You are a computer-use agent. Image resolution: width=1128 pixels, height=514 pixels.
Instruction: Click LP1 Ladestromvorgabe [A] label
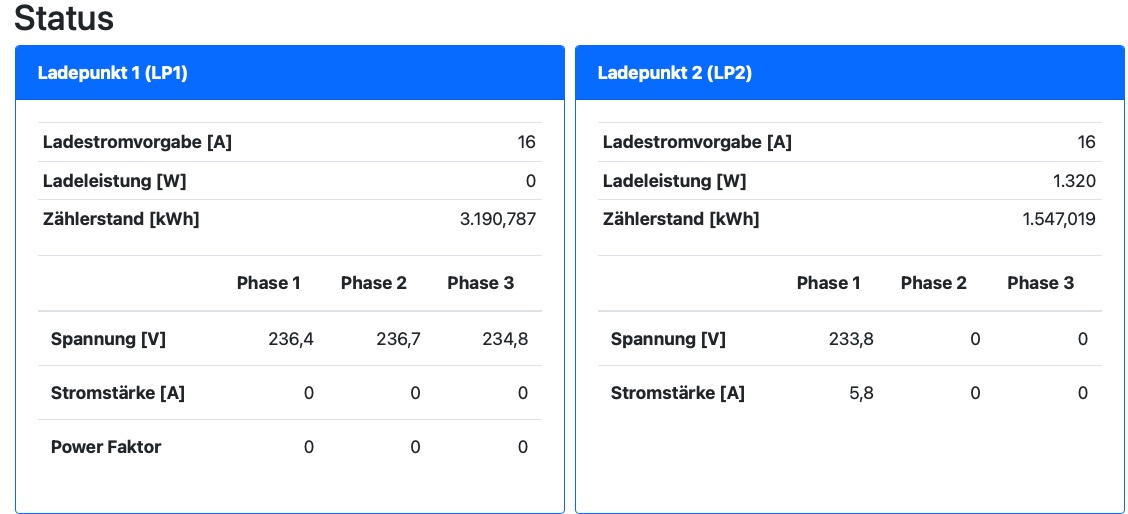tap(137, 142)
